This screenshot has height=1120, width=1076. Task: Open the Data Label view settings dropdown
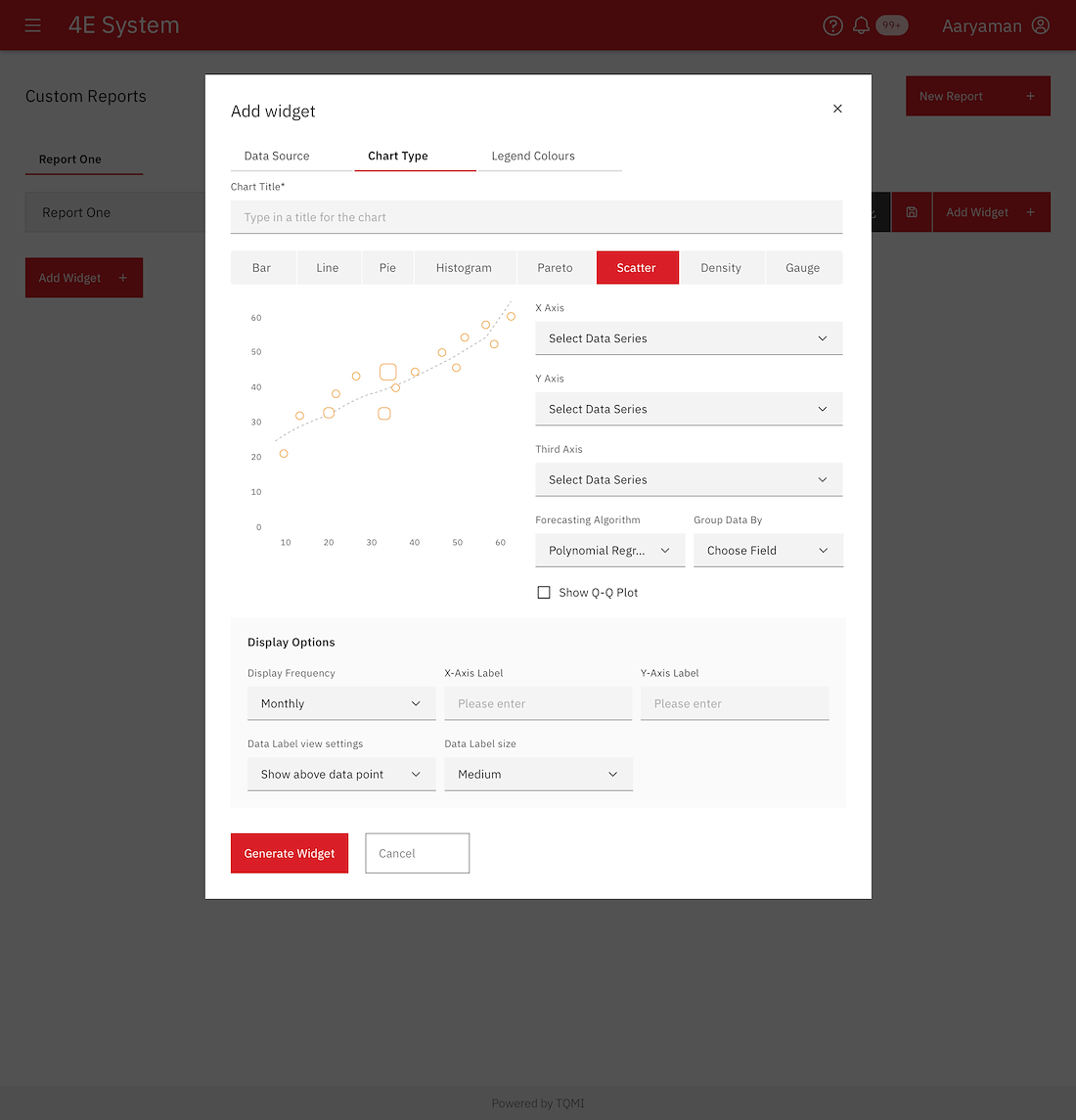pos(341,775)
